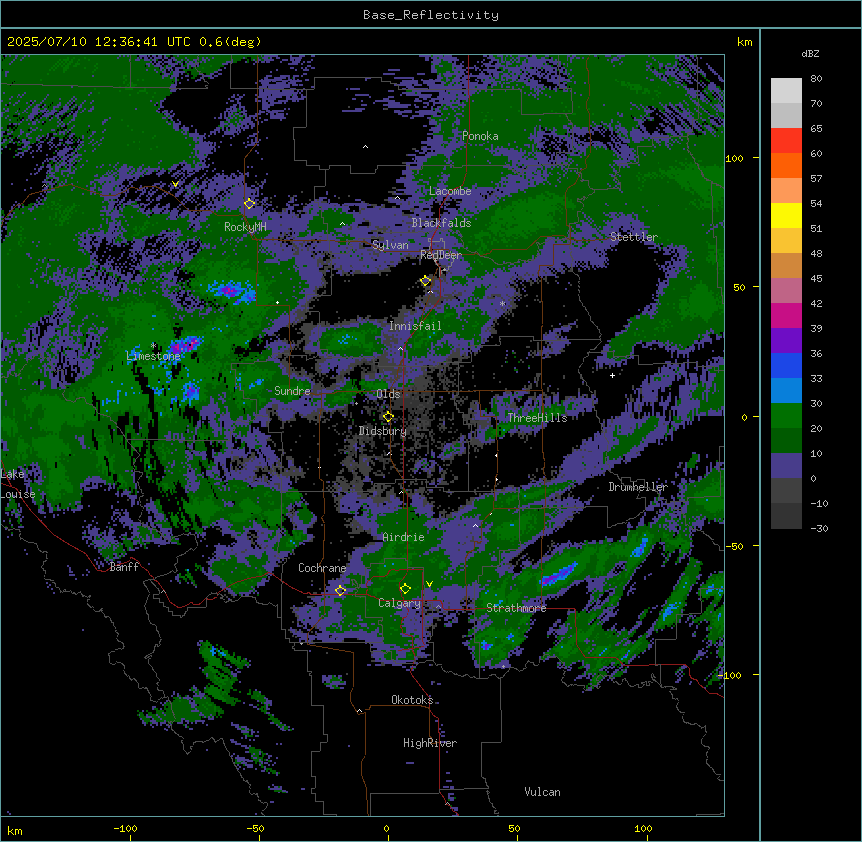Click the yellow diamond marker above Calgary
Screen dimensions: 862x842
(x=405, y=589)
